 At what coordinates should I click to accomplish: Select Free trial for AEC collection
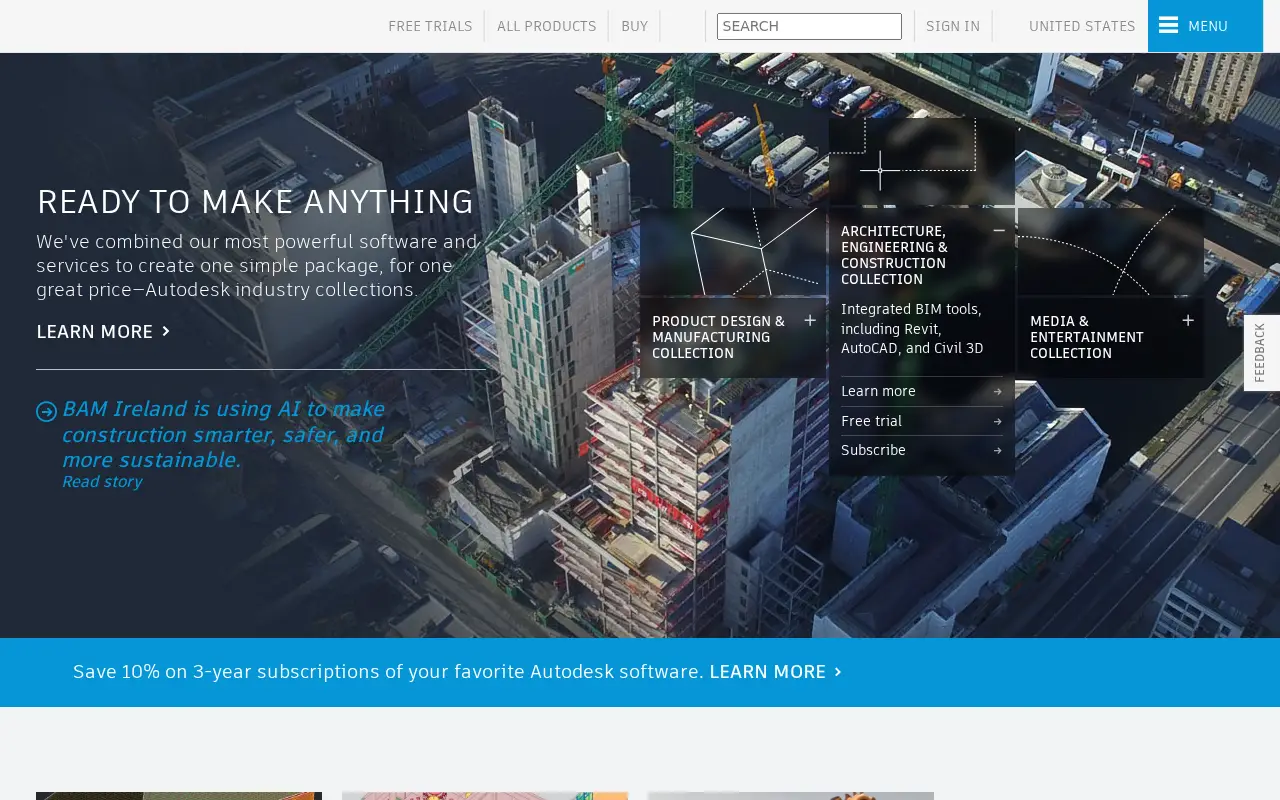coord(871,422)
